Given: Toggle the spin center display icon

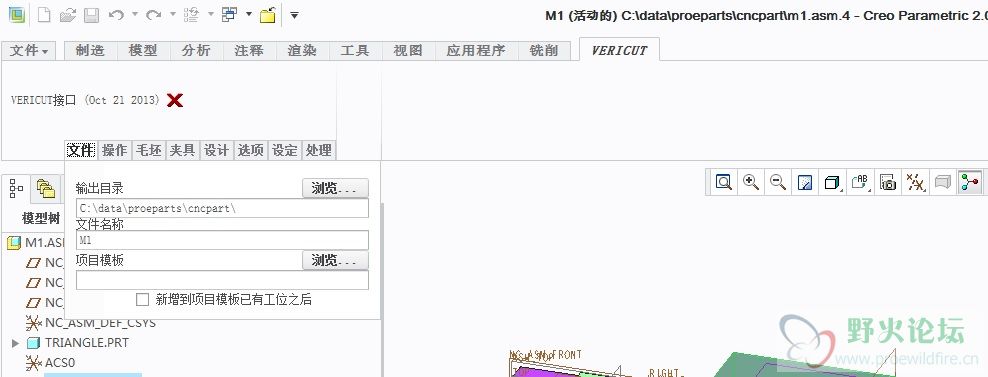Looking at the screenshot, I should pos(970,183).
